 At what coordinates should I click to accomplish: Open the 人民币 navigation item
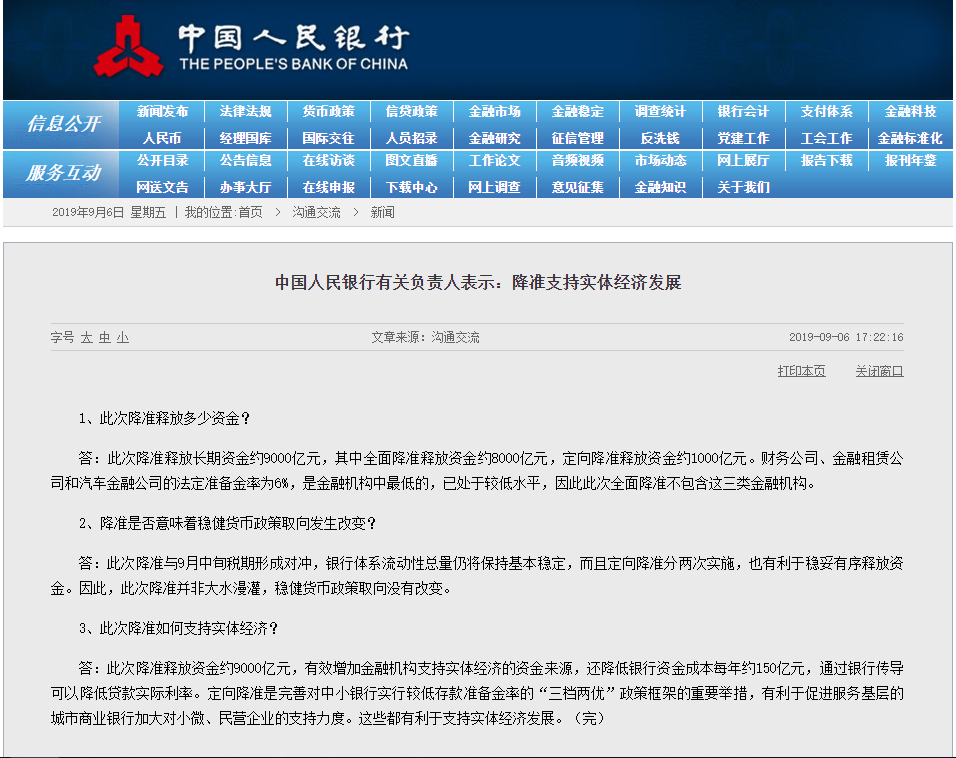point(162,138)
